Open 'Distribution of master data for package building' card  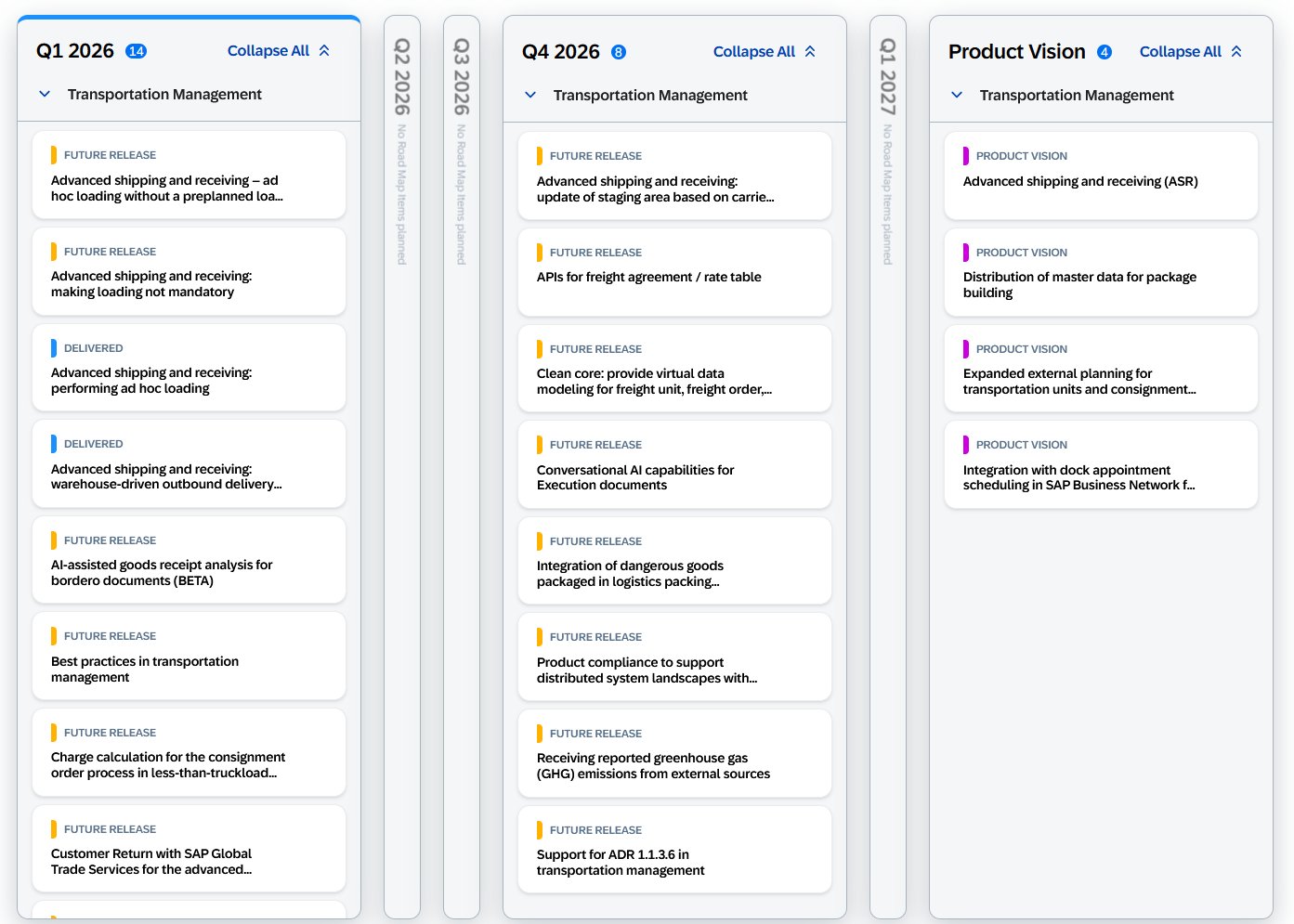1101,272
